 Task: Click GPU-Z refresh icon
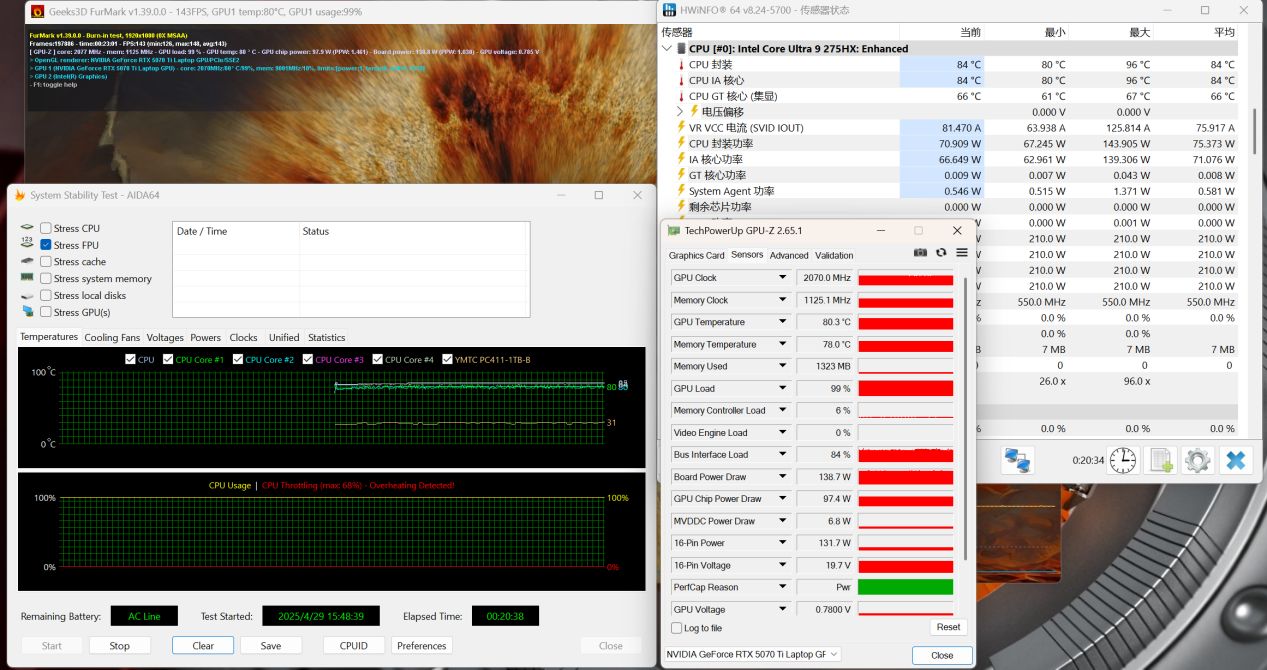941,253
